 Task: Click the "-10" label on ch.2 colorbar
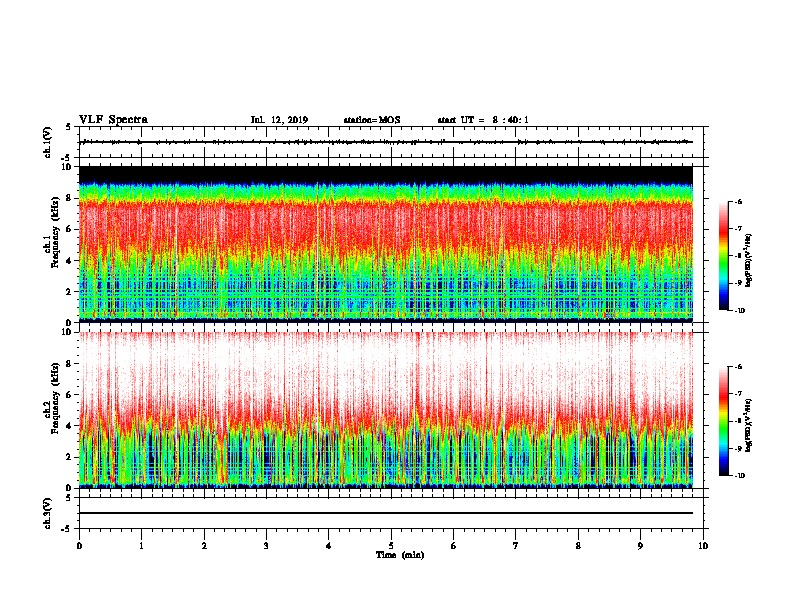tap(739, 475)
